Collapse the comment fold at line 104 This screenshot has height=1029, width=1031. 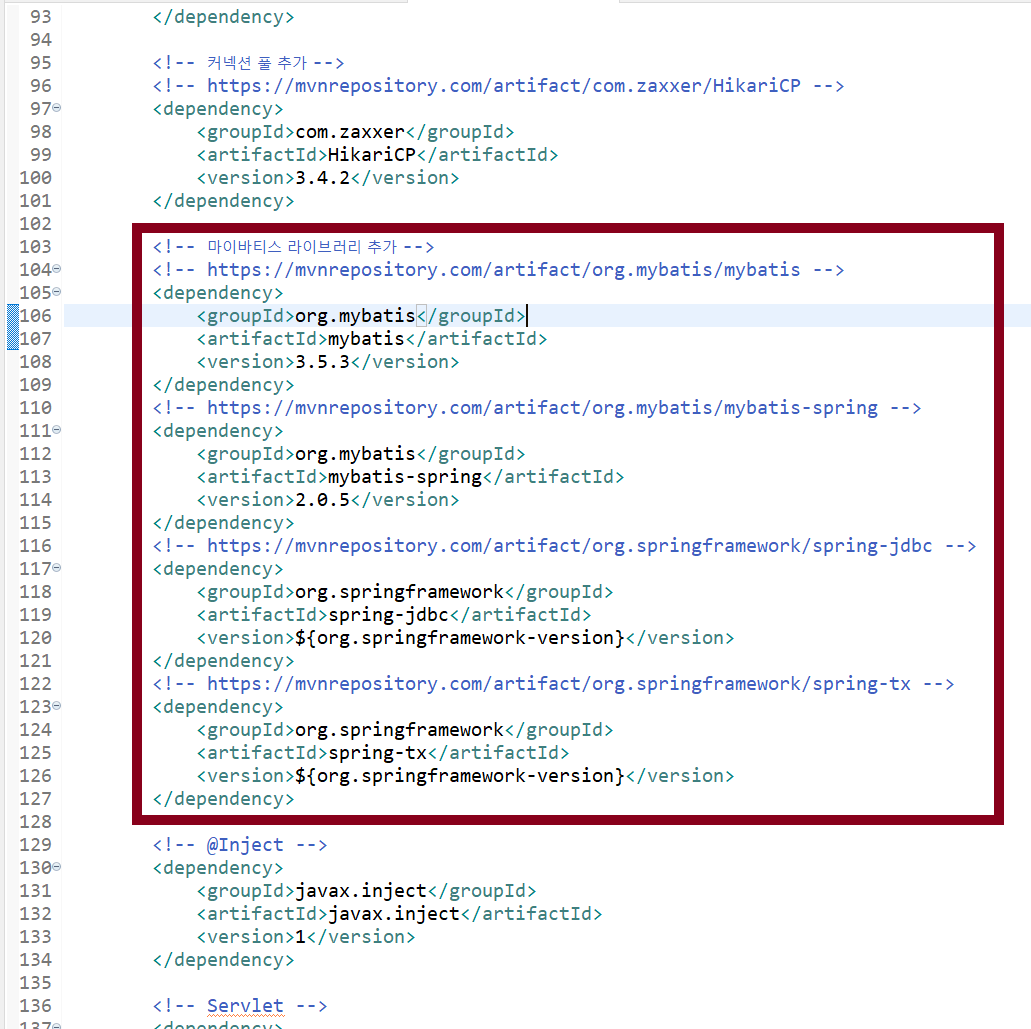(x=57, y=268)
